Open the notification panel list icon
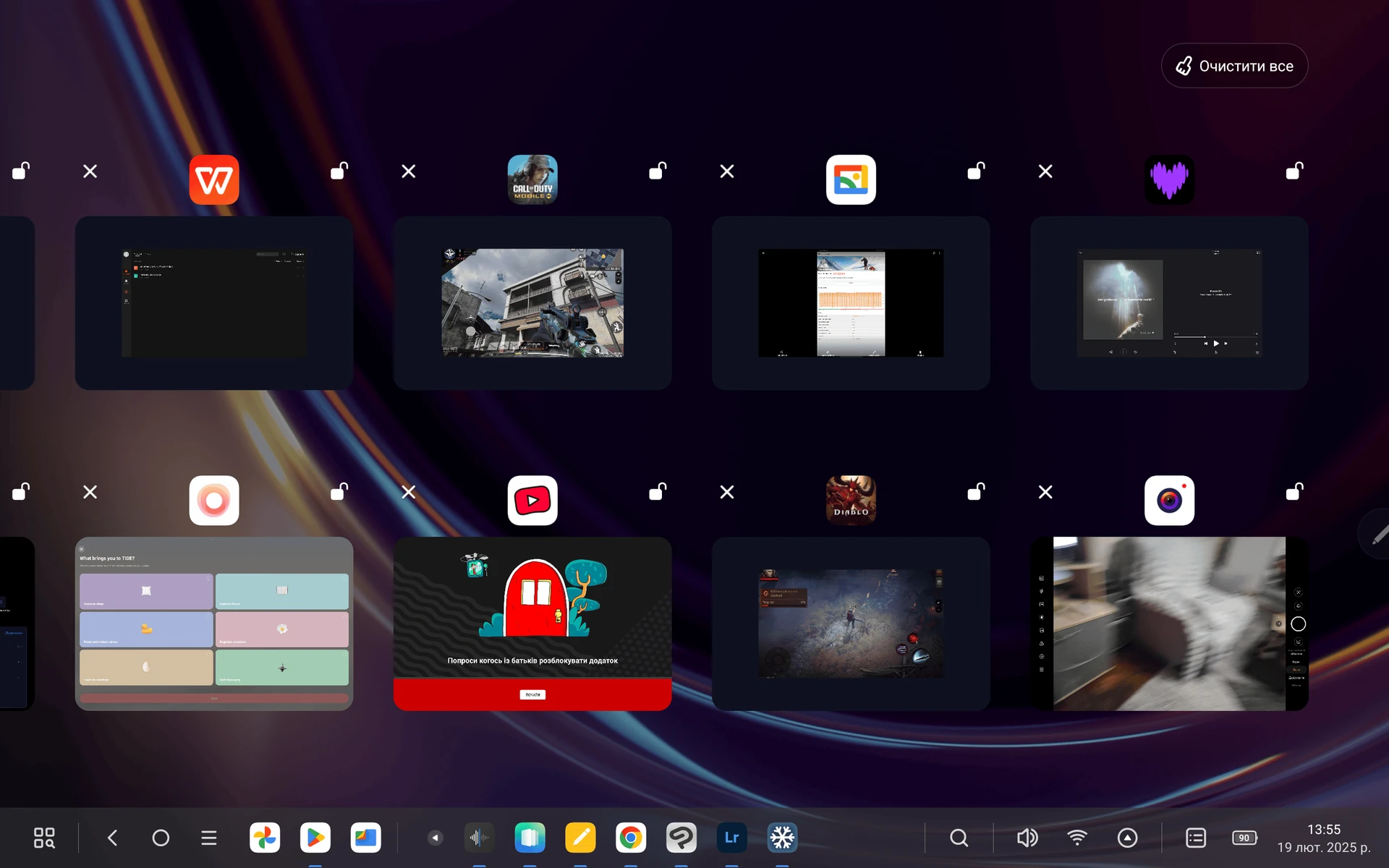Viewport: 1389px width, 868px height. [1196, 838]
